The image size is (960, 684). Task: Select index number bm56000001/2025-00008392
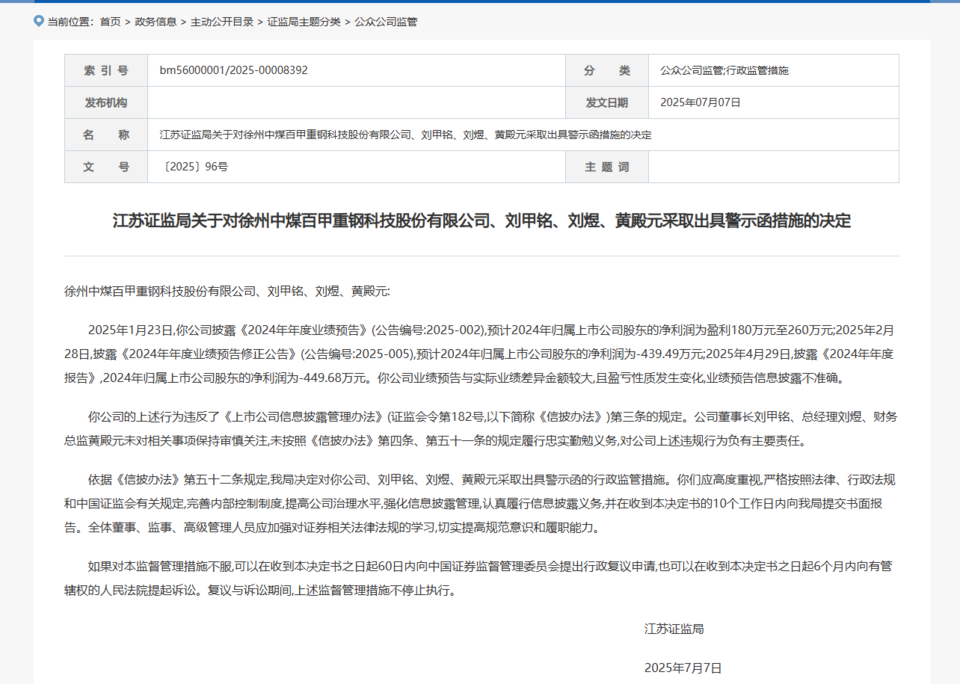tap(234, 70)
